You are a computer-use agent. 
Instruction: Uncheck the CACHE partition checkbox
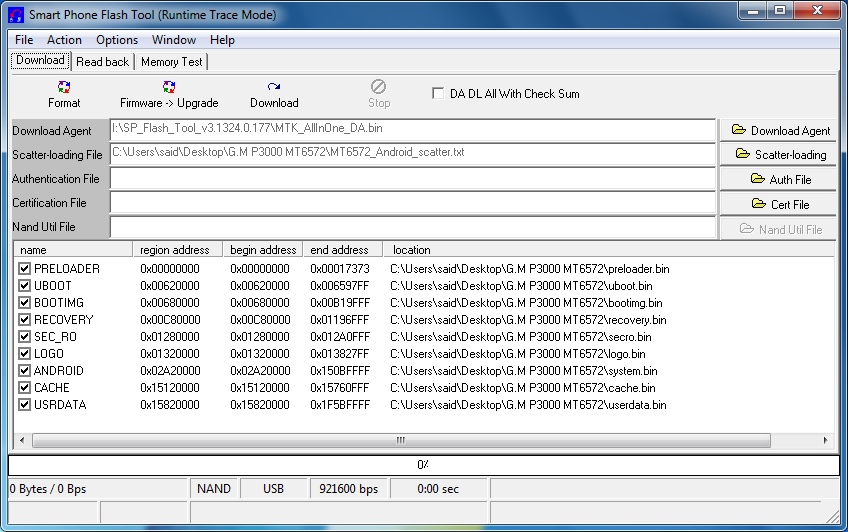(24, 388)
